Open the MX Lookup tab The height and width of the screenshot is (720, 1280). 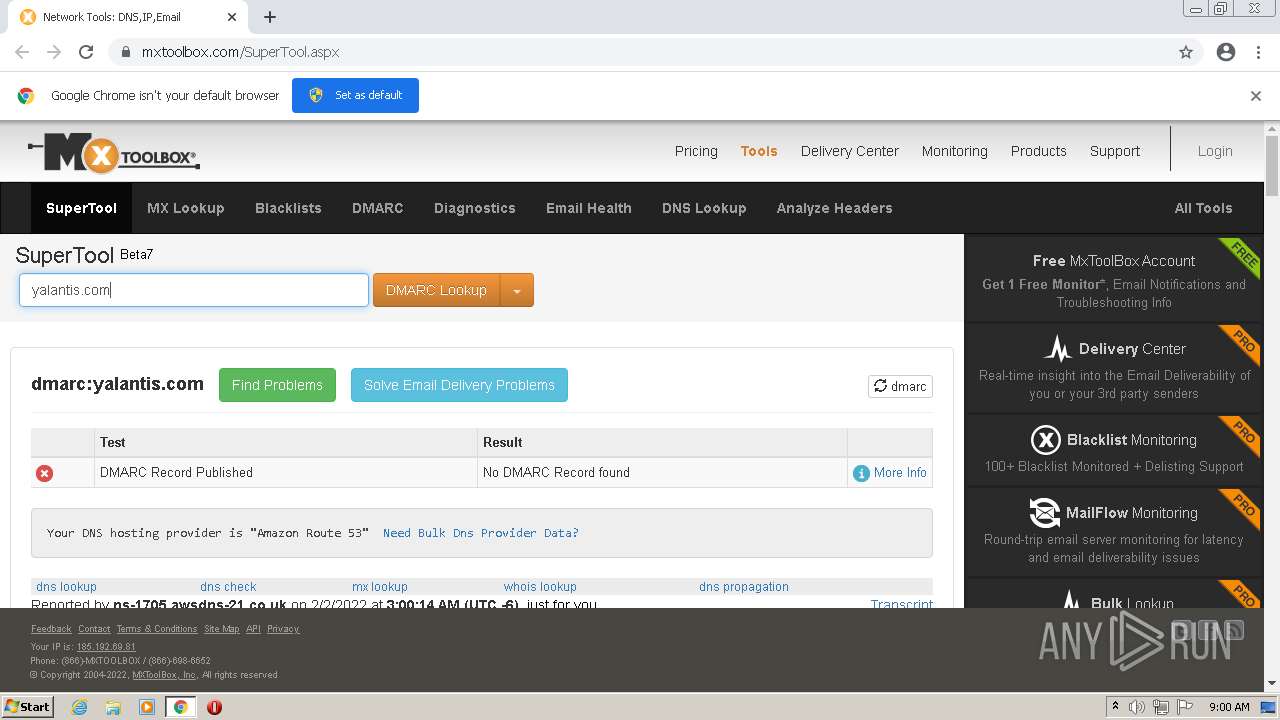185,208
